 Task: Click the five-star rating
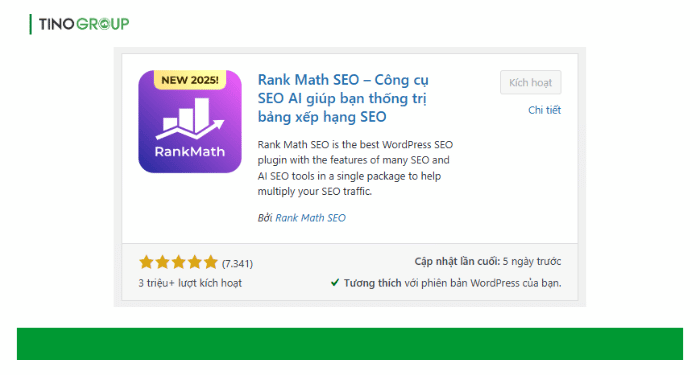click(x=178, y=262)
